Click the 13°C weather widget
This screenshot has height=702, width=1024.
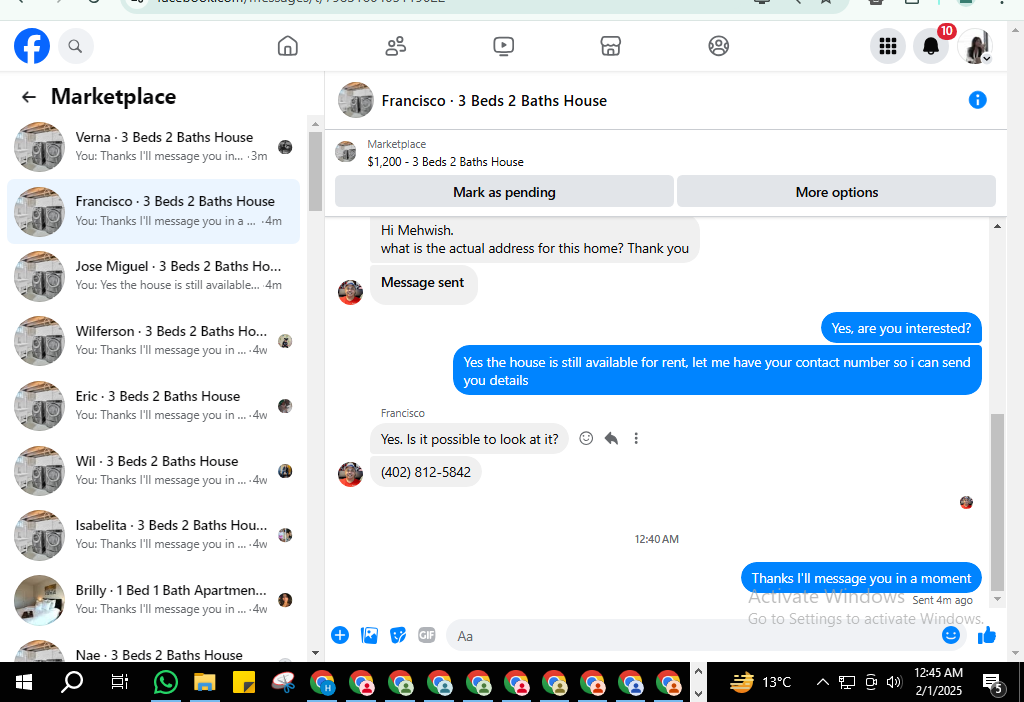point(760,682)
